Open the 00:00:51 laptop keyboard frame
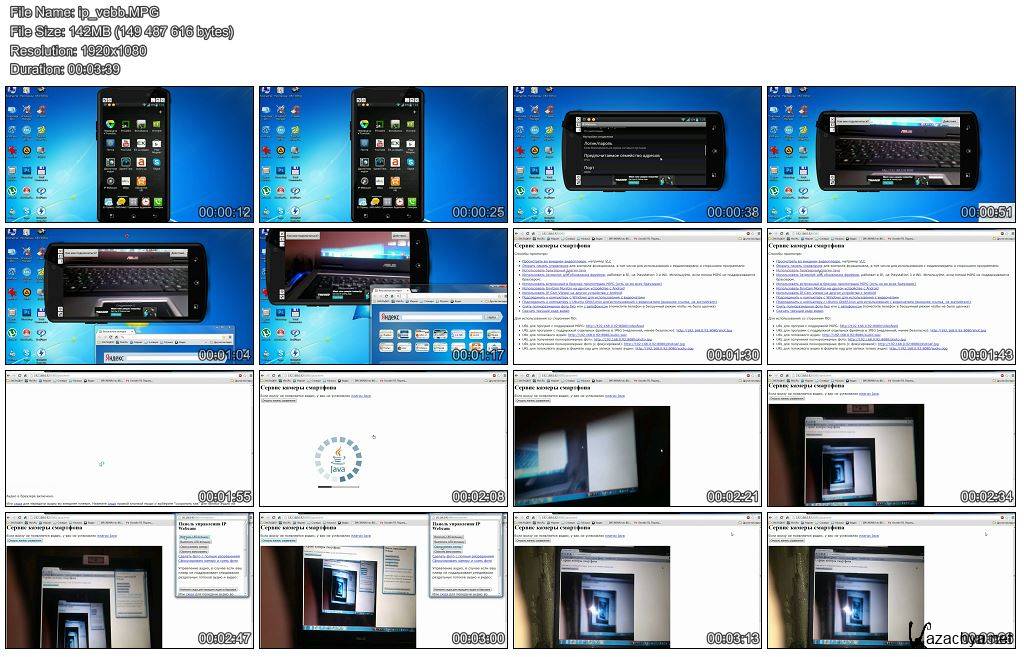1024x657 pixels. point(891,153)
